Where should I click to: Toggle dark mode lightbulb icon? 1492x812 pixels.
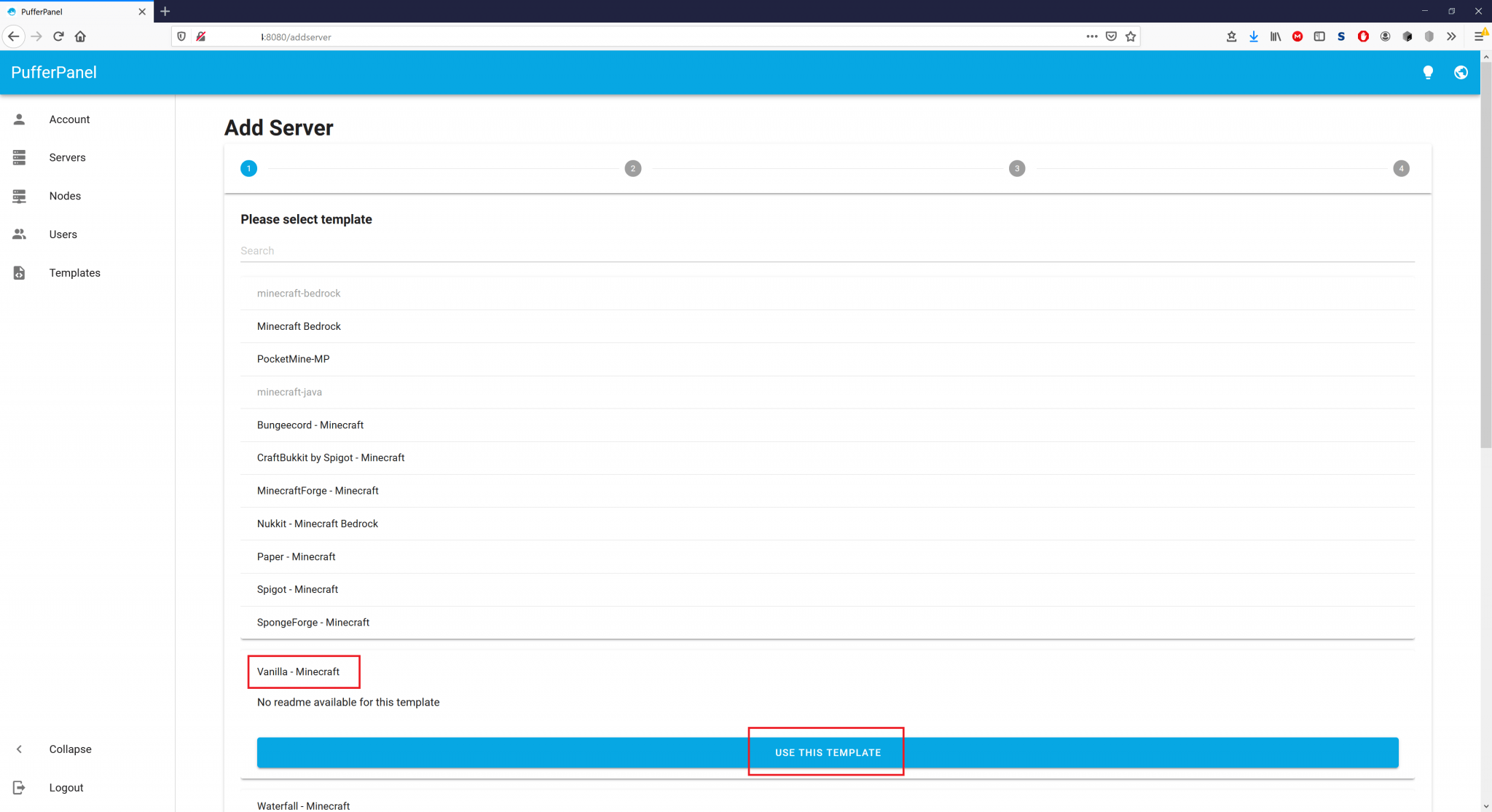point(1428,72)
